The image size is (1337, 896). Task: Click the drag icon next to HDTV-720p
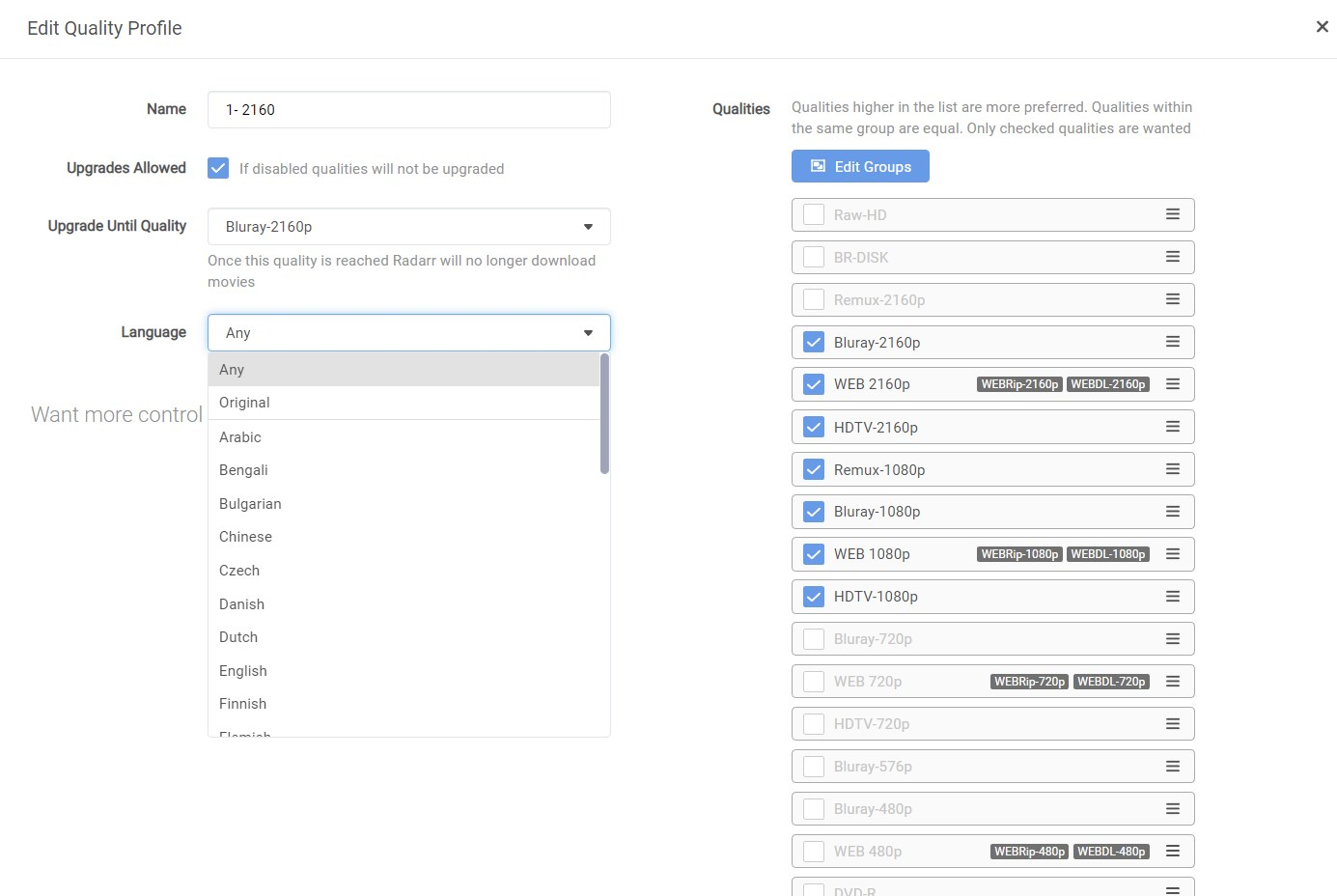click(1173, 723)
